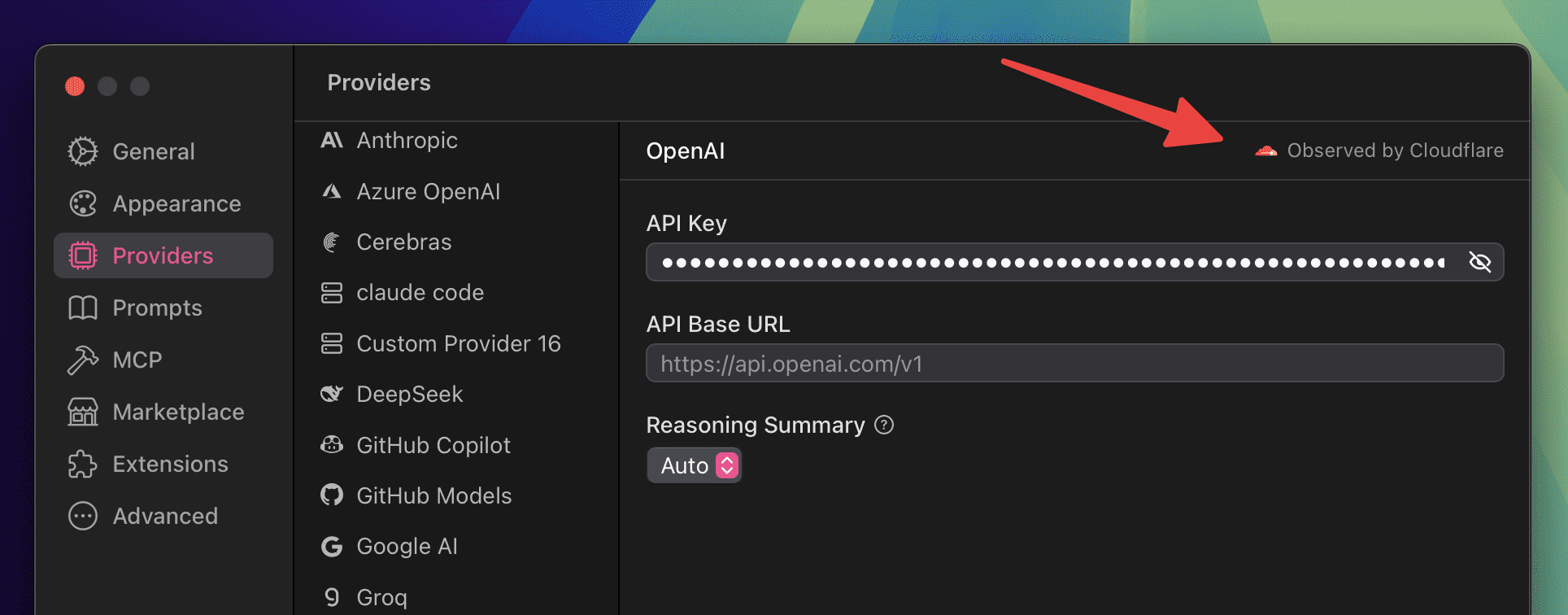Toggle API key visibility eye icon
Screen dimensions: 1568x615
tap(1480, 262)
